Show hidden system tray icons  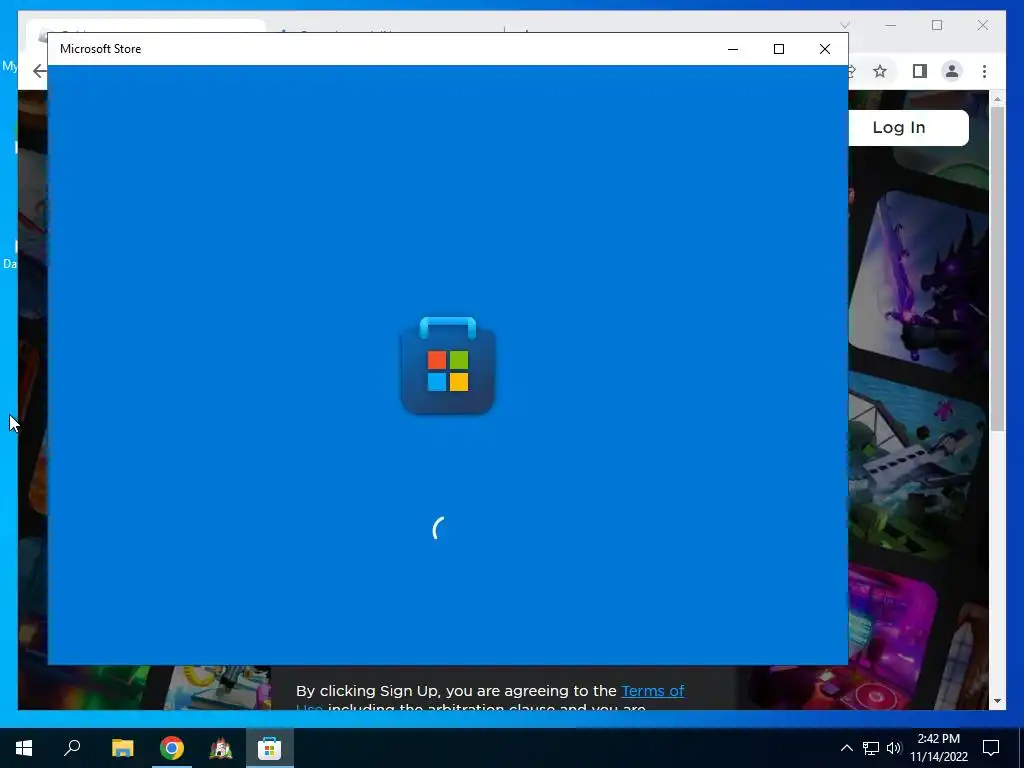pos(846,748)
